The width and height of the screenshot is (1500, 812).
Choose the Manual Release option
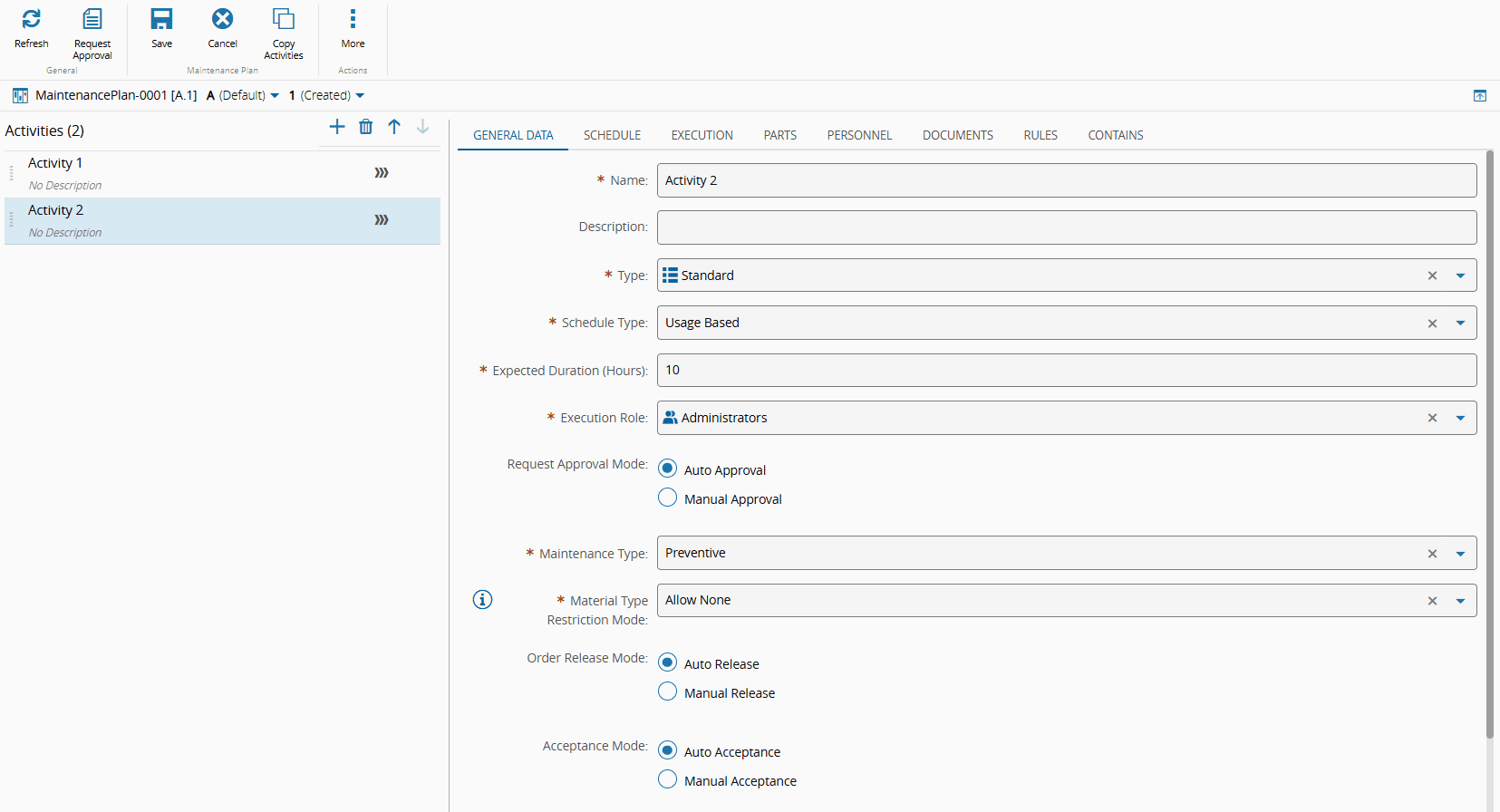click(668, 692)
